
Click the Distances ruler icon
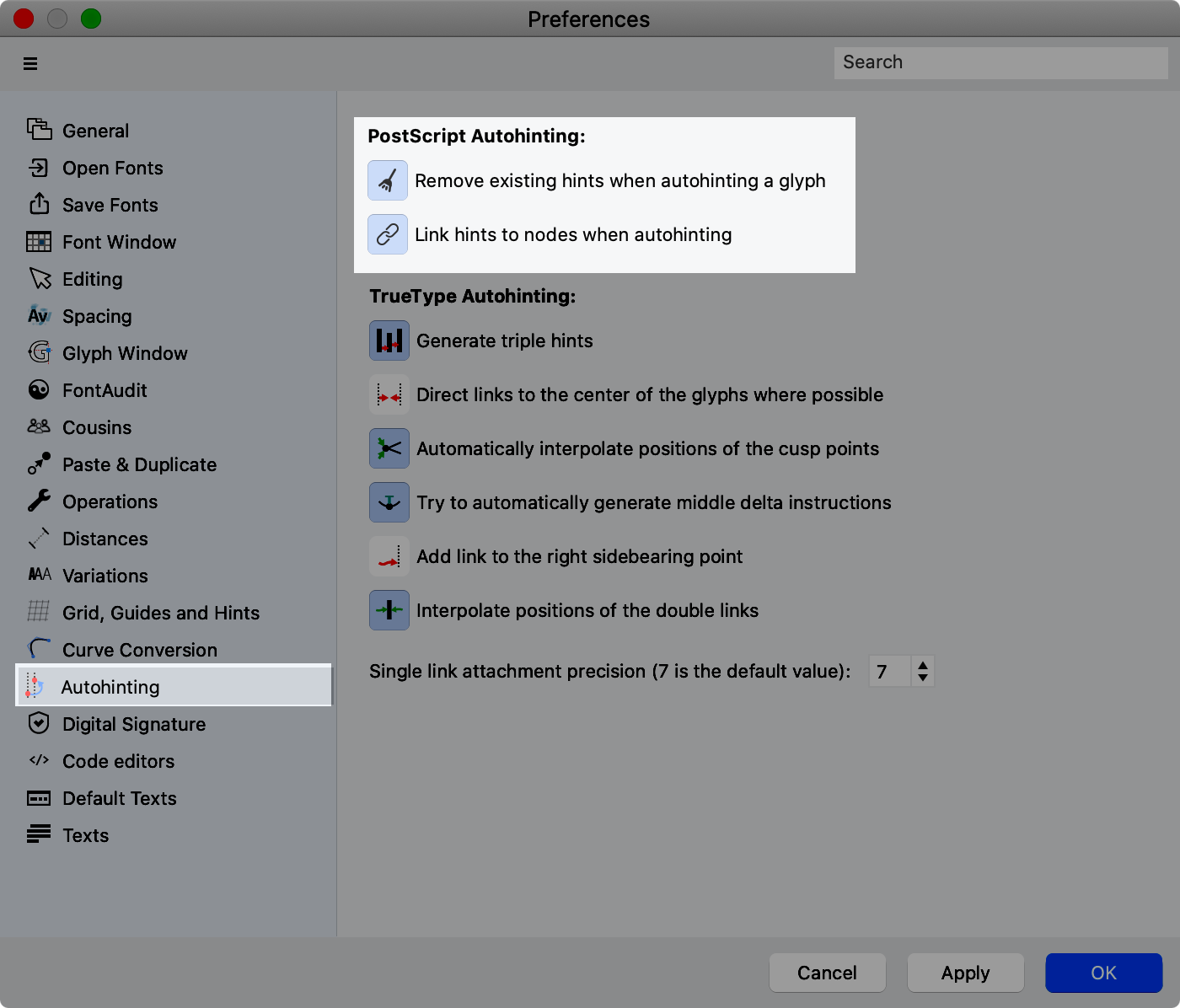(39, 538)
